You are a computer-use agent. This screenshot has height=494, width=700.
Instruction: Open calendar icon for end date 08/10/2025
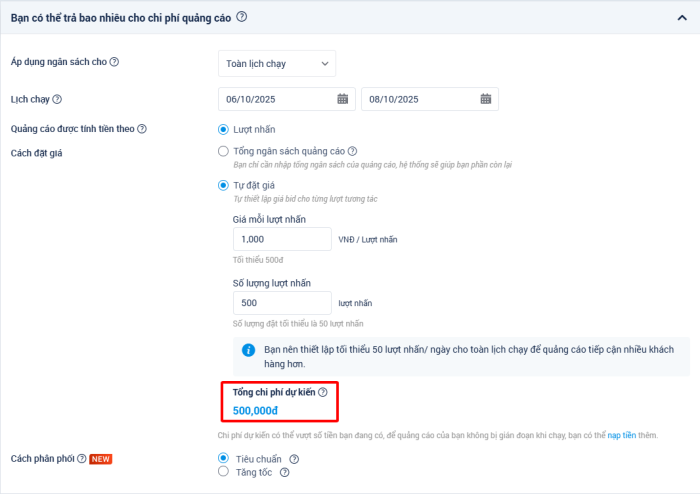pyautogui.click(x=486, y=99)
